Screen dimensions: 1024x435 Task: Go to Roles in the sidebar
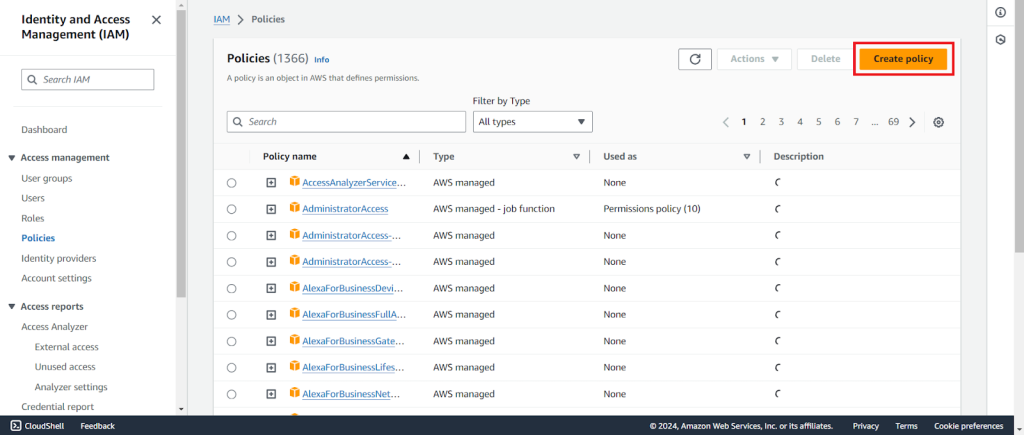coord(33,218)
